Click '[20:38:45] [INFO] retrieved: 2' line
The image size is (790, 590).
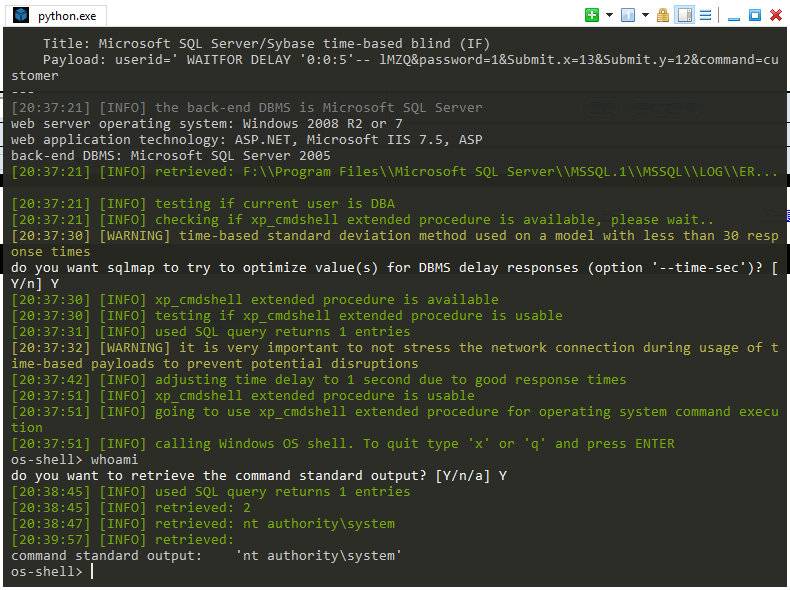tap(131, 508)
